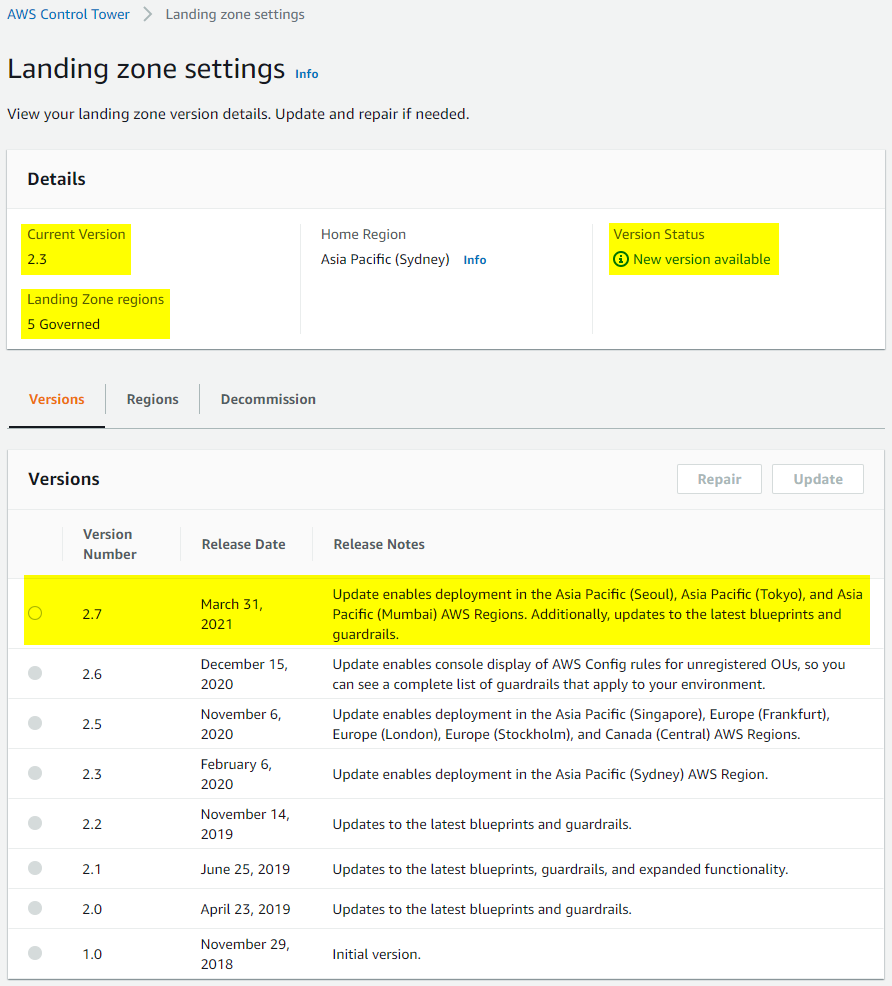Viewport: 892px width, 986px height.
Task: Click the Asia Pacific (Sydney) home region text
Action: click(x=385, y=259)
